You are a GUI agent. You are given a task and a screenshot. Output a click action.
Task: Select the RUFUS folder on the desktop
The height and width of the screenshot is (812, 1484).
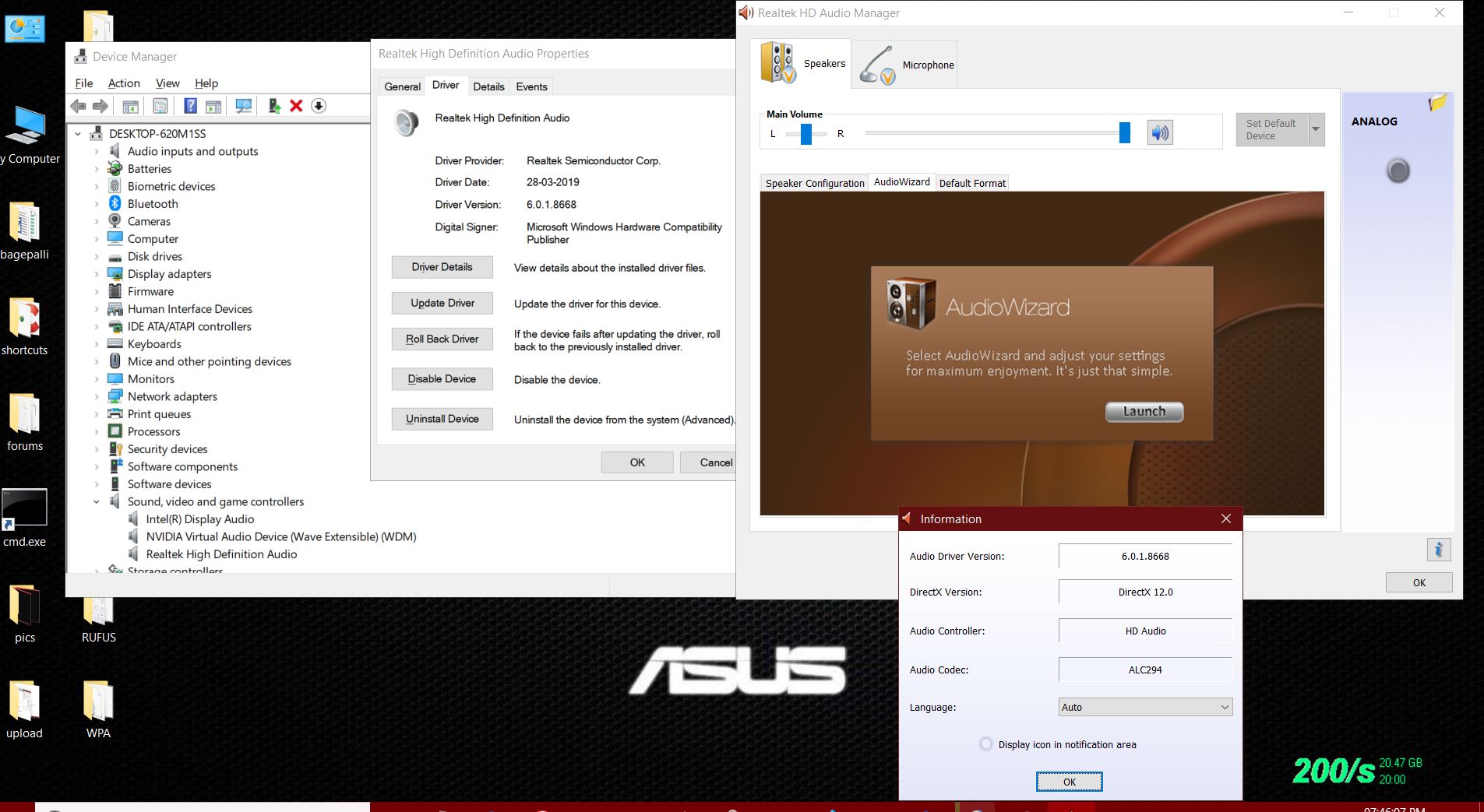pyautogui.click(x=98, y=620)
